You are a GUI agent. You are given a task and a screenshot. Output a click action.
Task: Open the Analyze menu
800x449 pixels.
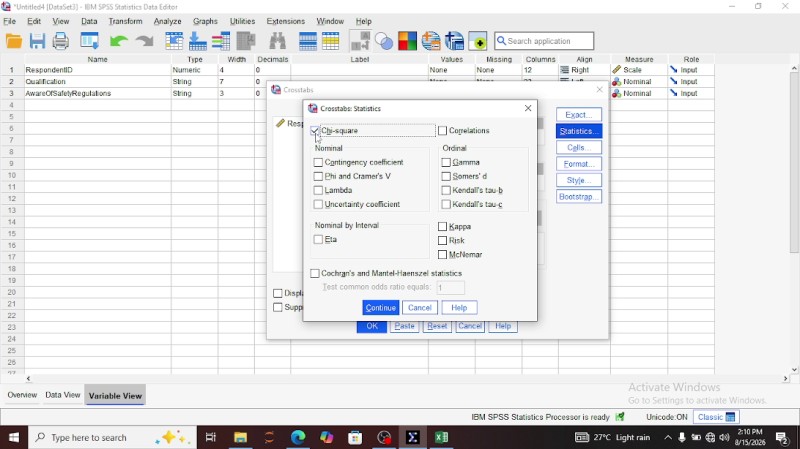point(167,21)
